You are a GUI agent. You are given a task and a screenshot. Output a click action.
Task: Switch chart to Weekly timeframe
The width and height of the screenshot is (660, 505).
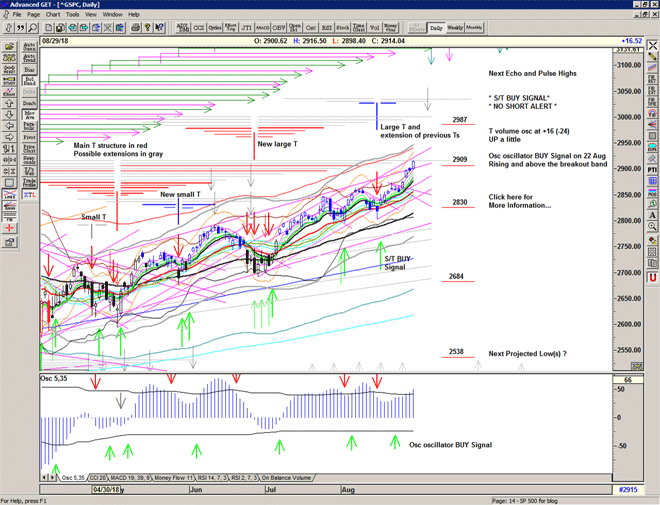455,28
